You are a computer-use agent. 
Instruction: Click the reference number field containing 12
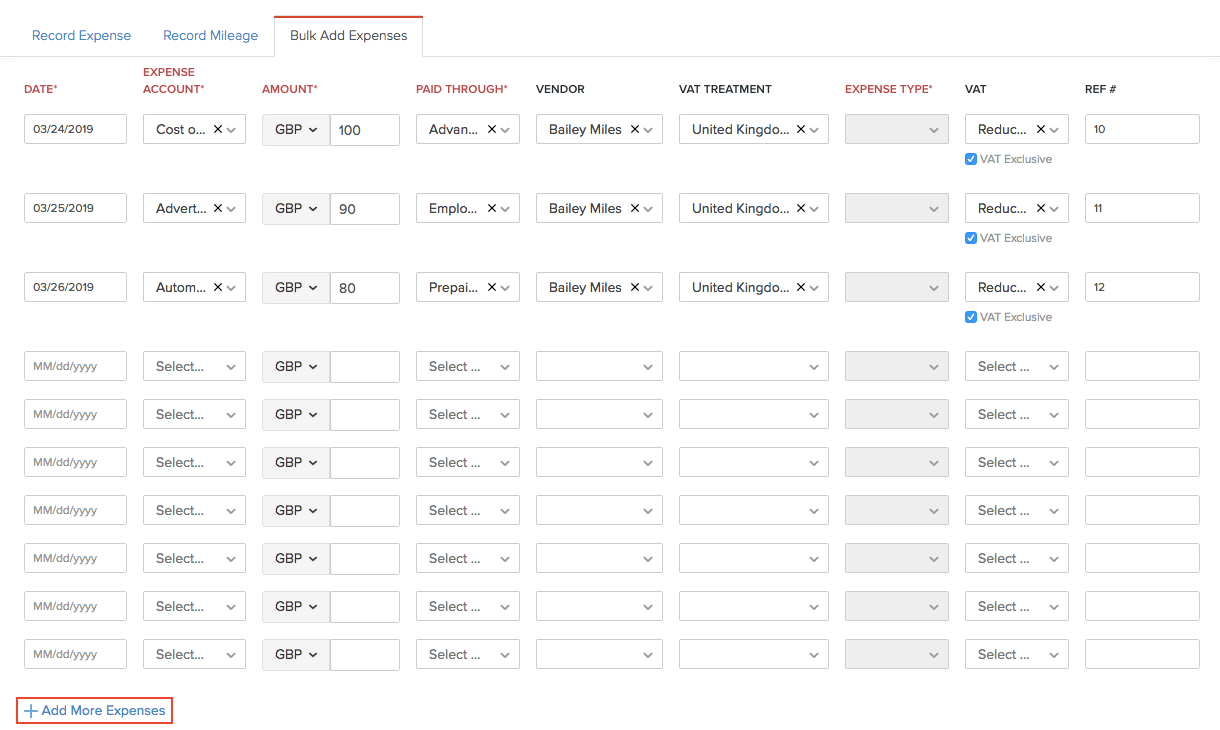point(1141,288)
